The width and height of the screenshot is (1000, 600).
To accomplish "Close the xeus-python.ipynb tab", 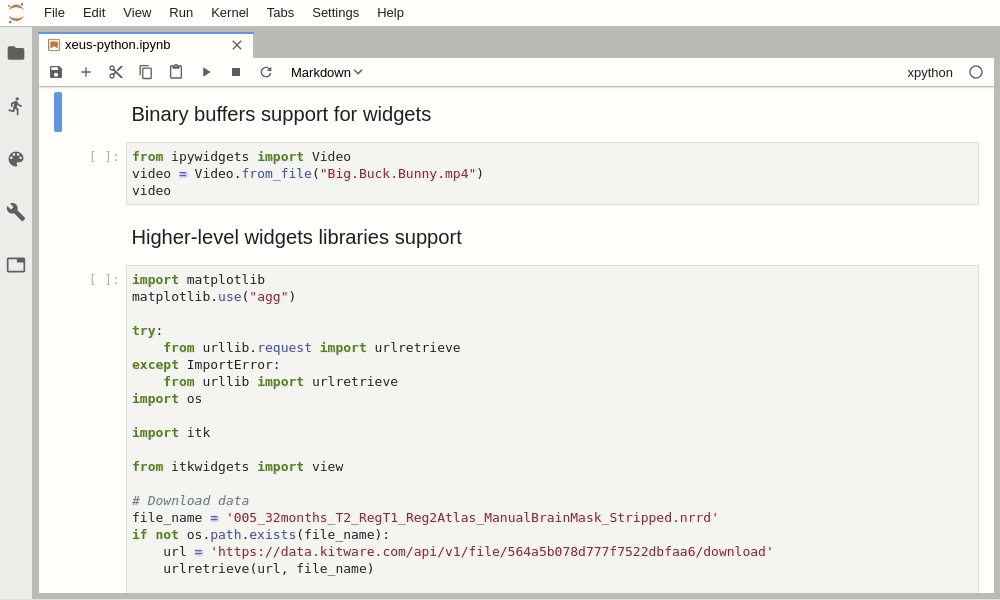I will [x=237, y=45].
